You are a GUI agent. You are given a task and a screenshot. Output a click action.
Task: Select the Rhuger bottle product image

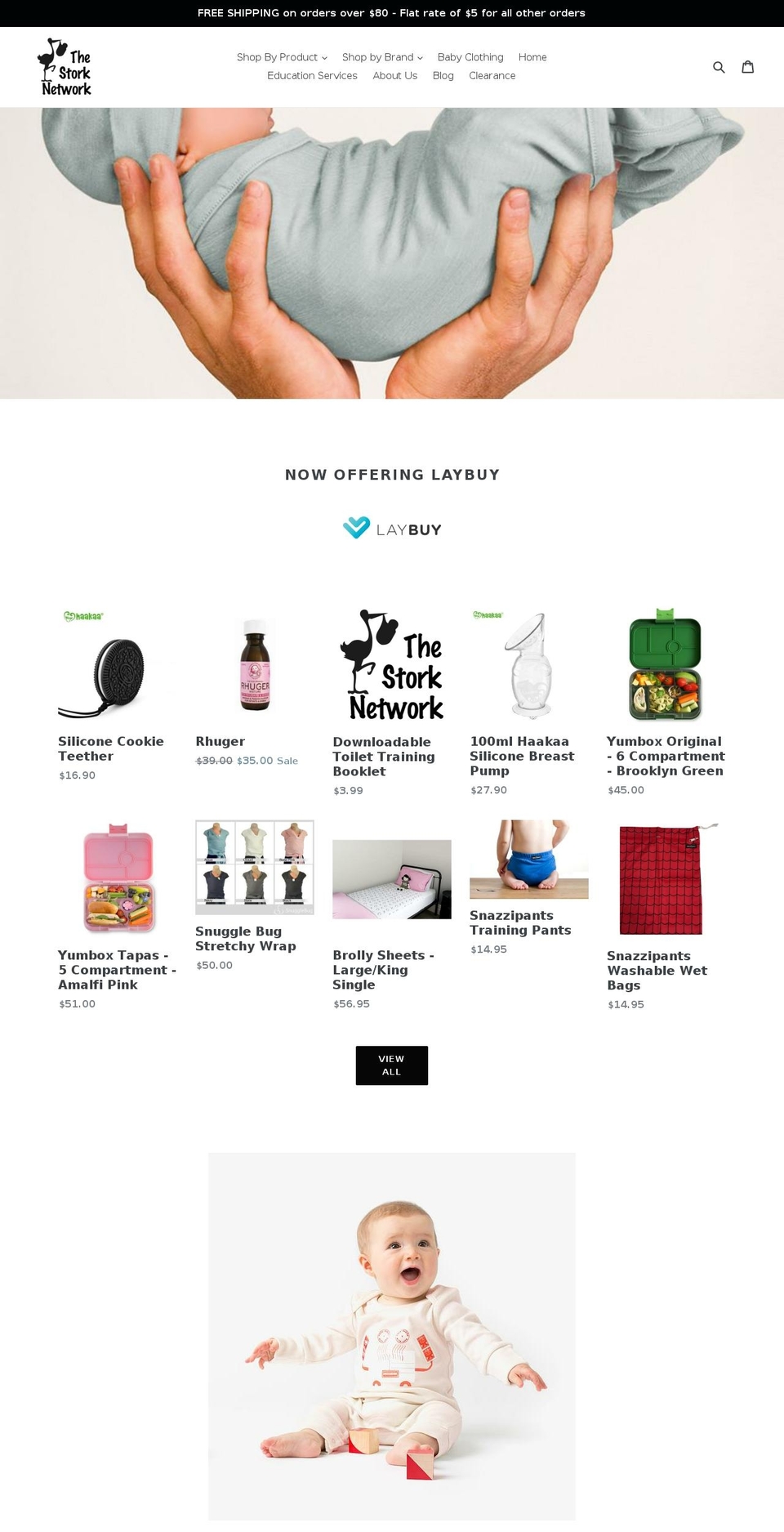click(255, 664)
